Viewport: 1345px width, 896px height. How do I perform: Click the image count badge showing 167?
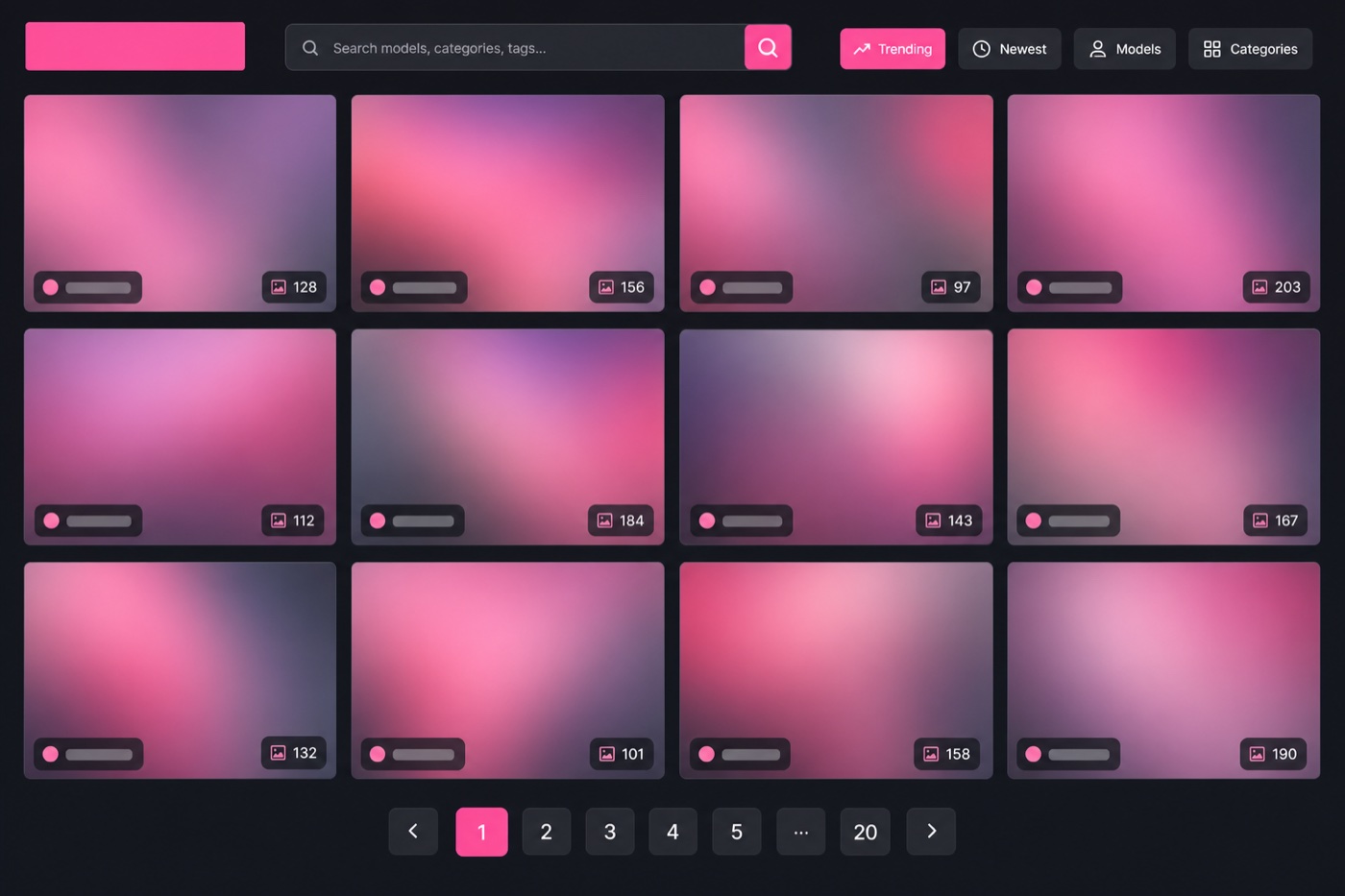pyautogui.click(x=1276, y=521)
